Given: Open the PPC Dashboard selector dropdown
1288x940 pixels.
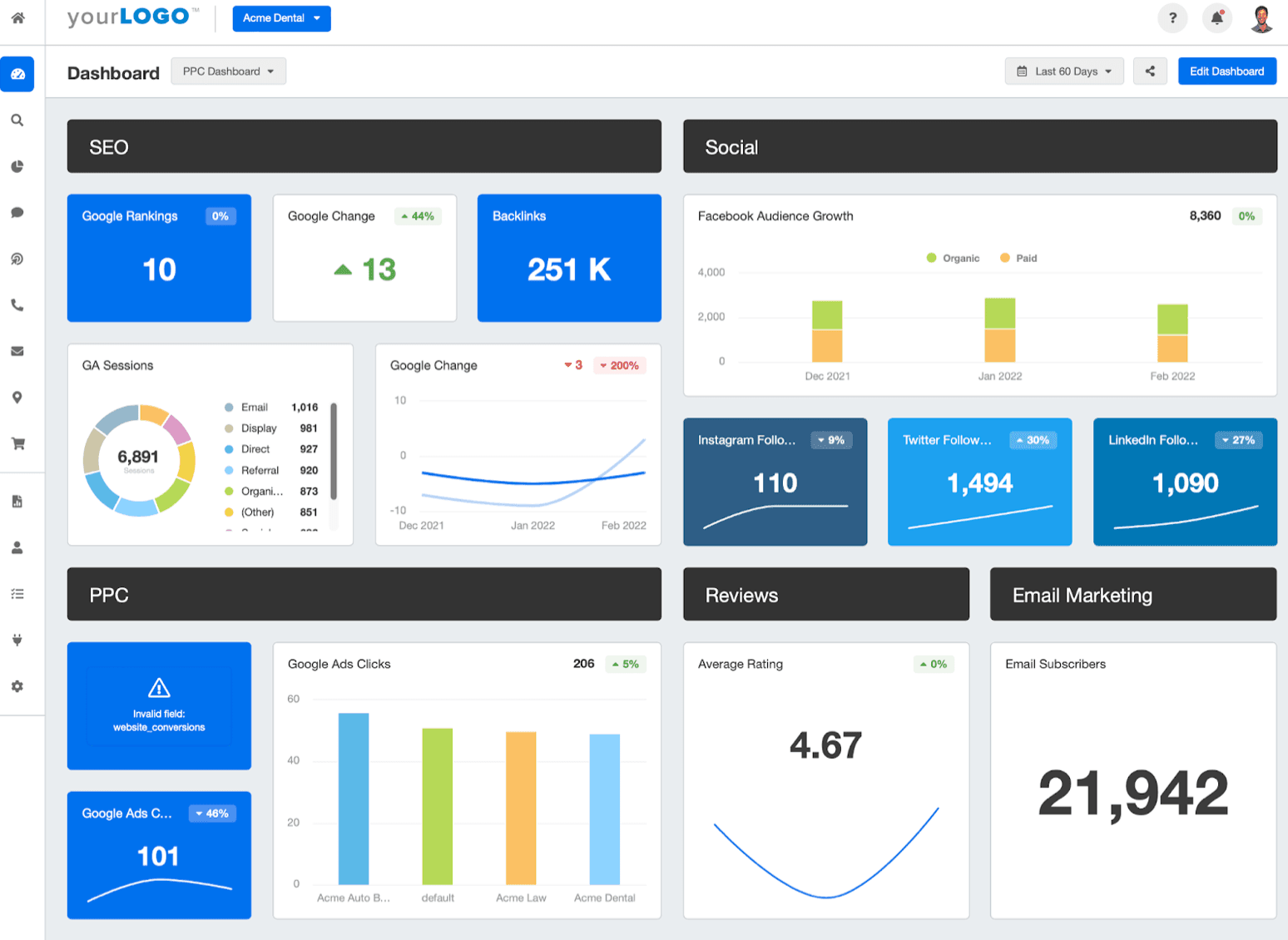Looking at the screenshot, I should (x=228, y=72).
